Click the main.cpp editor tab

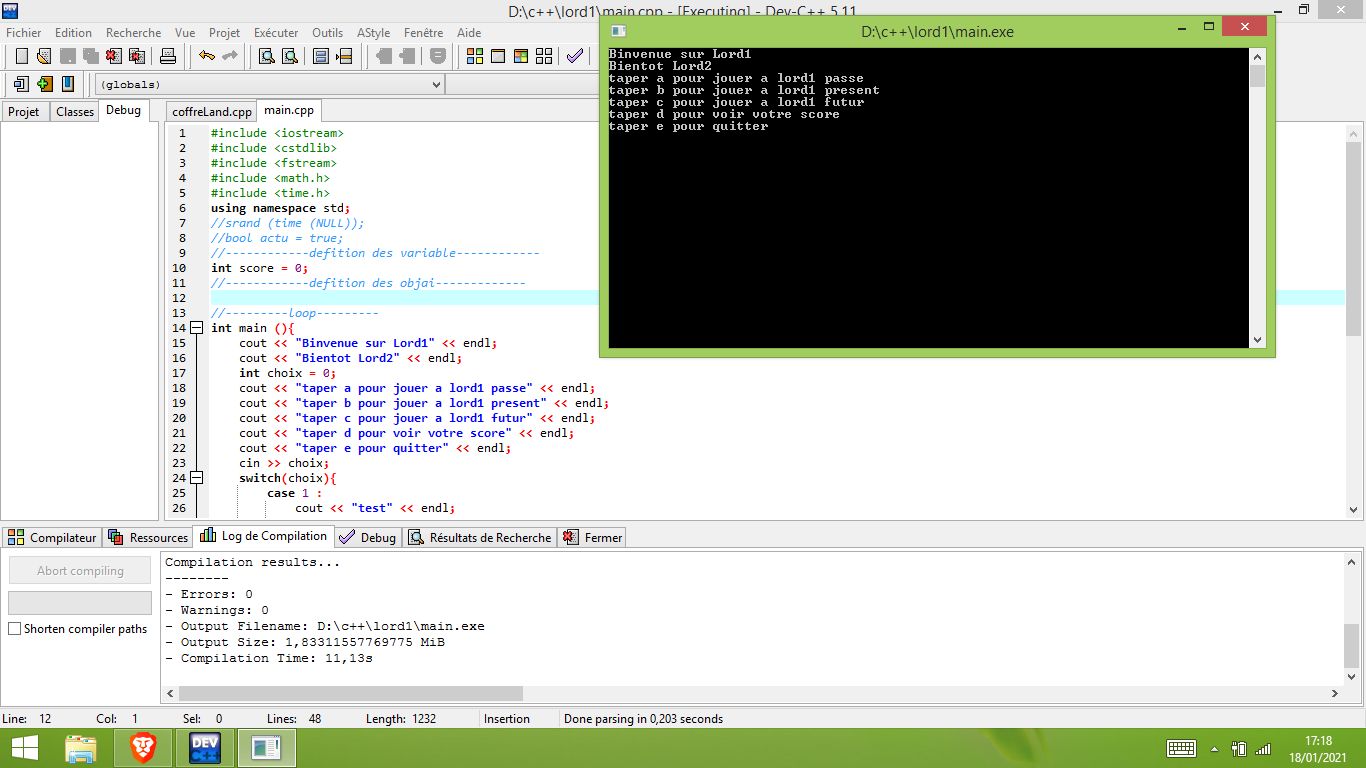[x=289, y=110]
